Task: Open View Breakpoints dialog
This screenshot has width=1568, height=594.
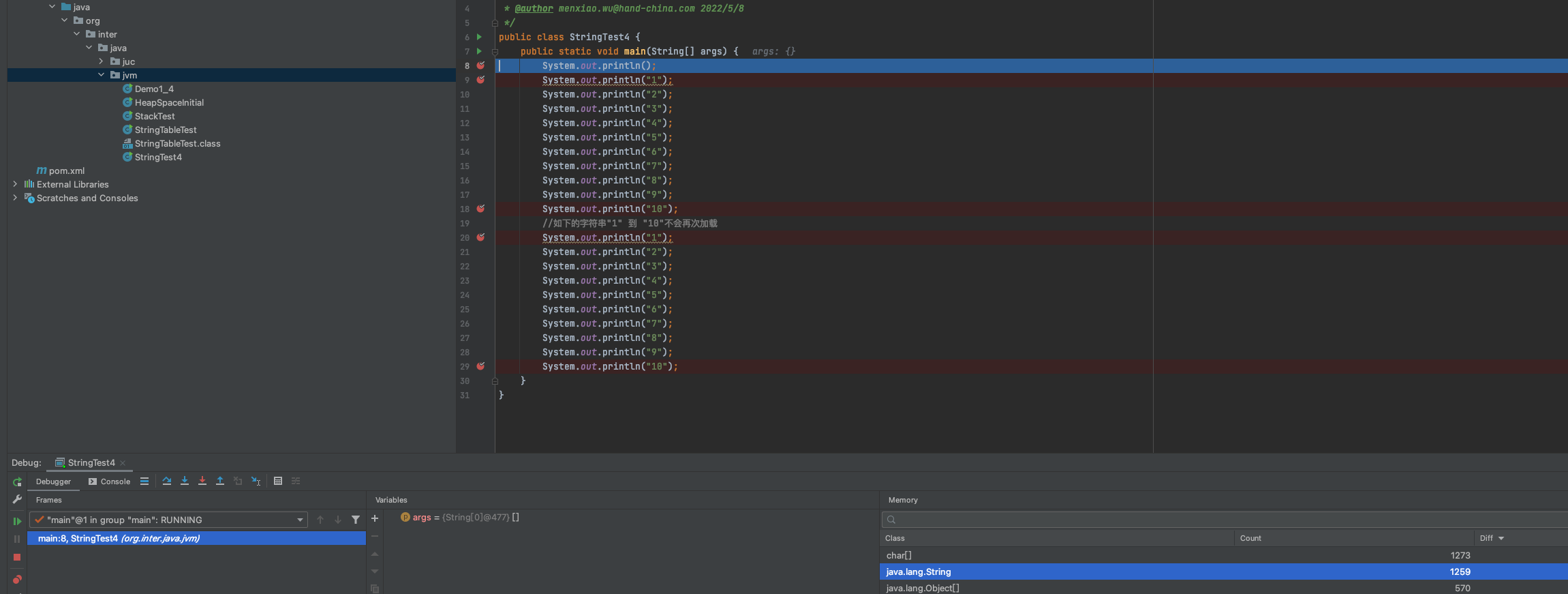Action: click(x=17, y=580)
